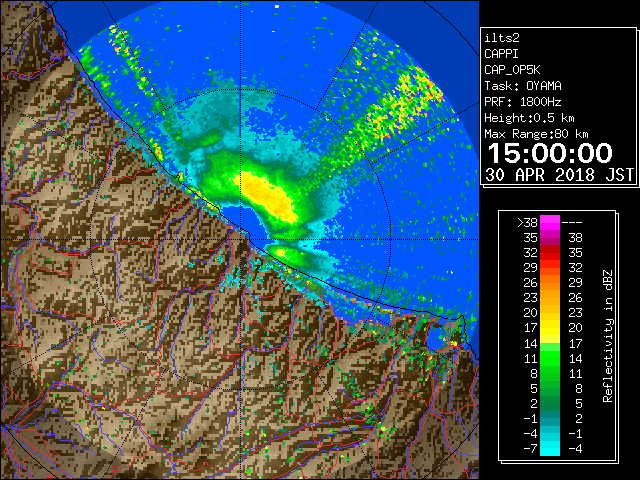640x480 pixels.
Task: Click the yellow 17-20 dBZ legend swatch
Action: [550, 328]
